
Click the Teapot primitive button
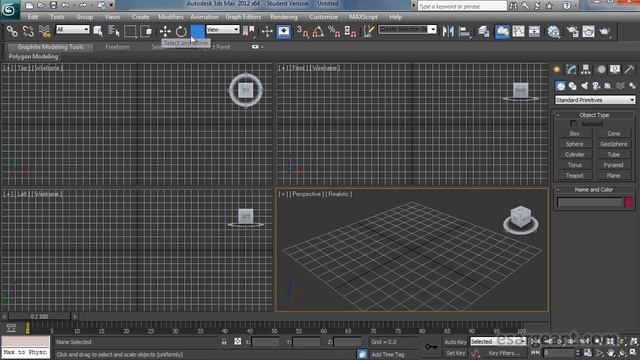(x=574, y=176)
